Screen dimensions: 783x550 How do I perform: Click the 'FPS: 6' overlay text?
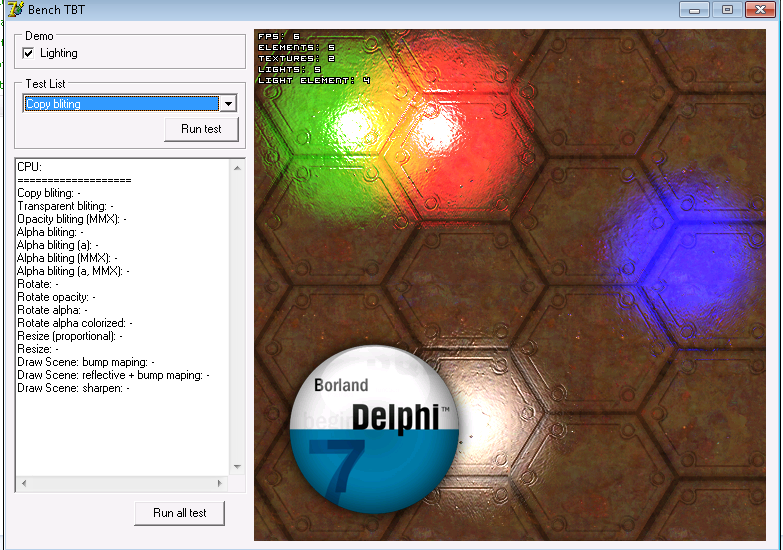[x=279, y=36]
